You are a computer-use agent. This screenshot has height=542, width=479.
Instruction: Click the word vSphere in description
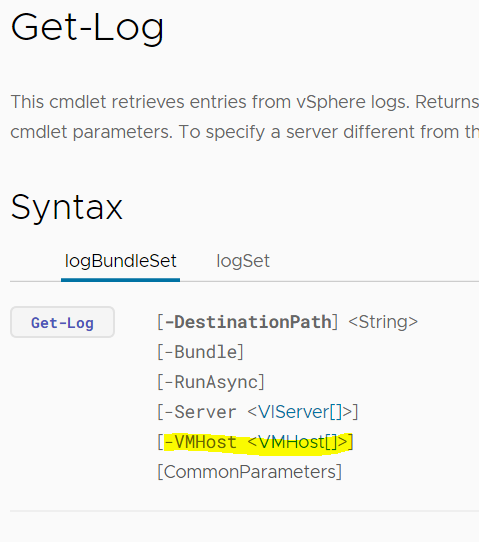coord(331,102)
